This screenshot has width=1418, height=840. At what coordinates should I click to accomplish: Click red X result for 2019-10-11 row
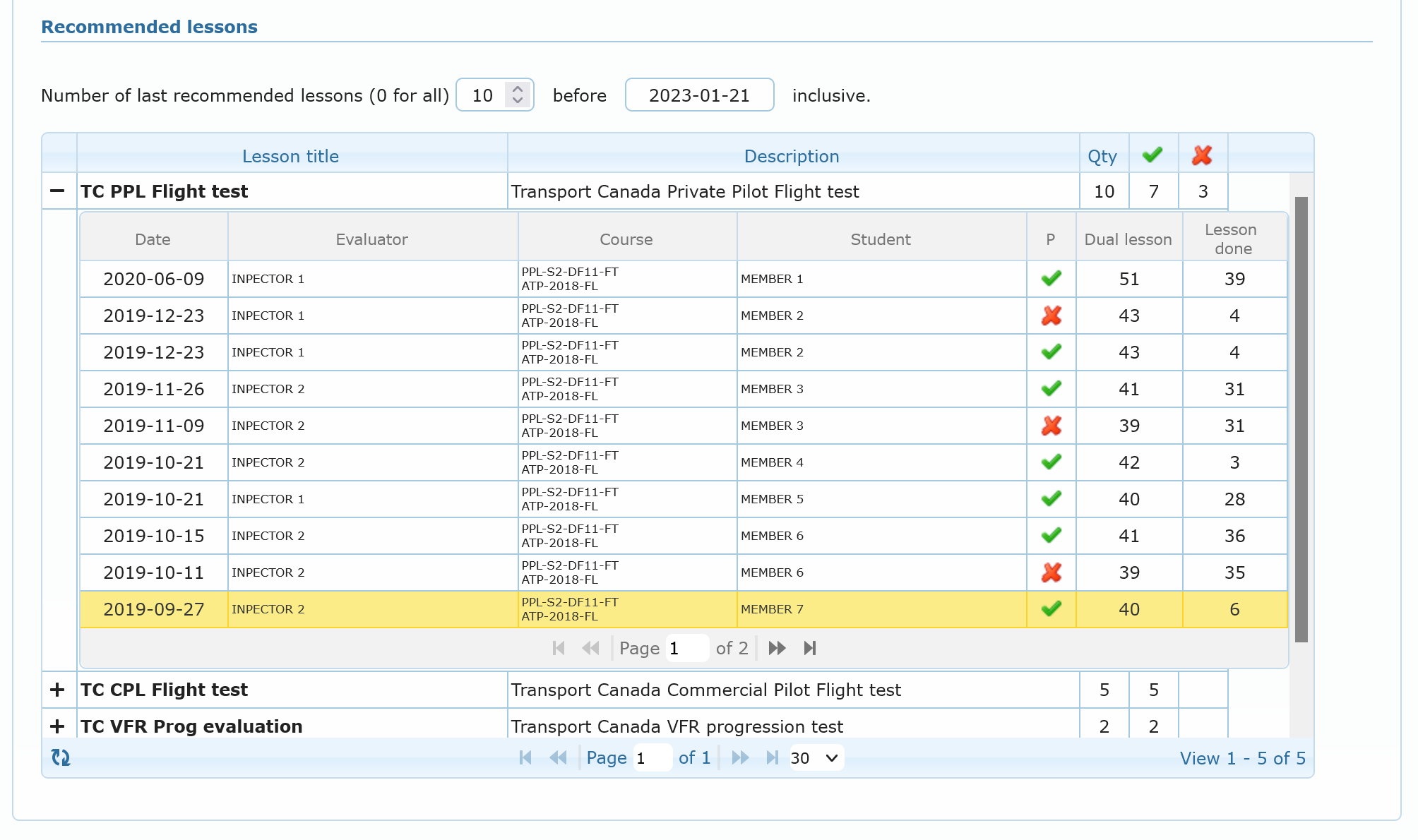[1051, 572]
